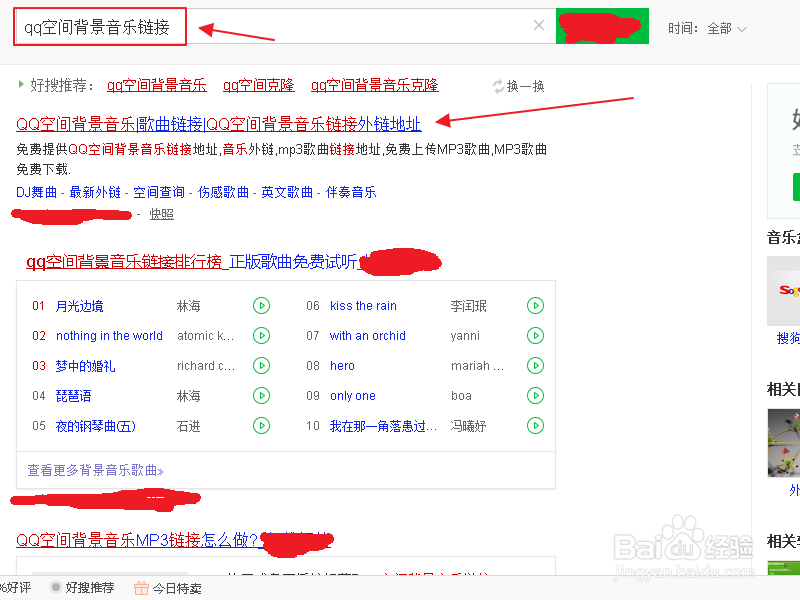Open song title kiss the rain
Image resolution: width=800 pixels, height=600 pixels.
363,306
